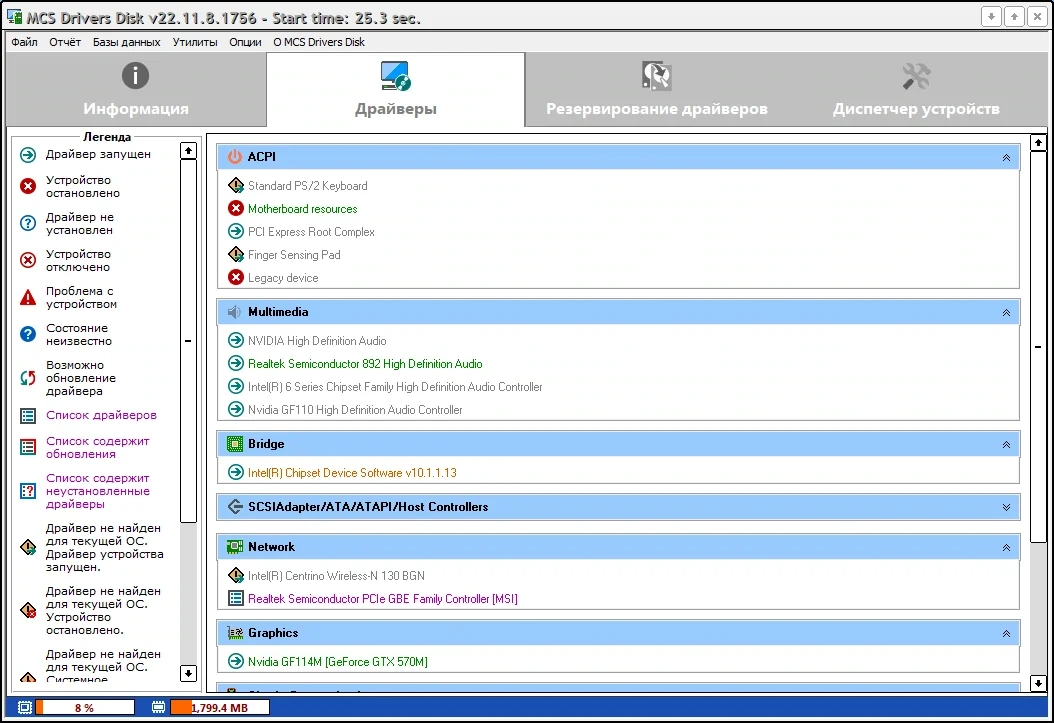This screenshot has height=723, width=1054.
Task: Select the Драйверы tab
Action: pyautogui.click(x=395, y=89)
